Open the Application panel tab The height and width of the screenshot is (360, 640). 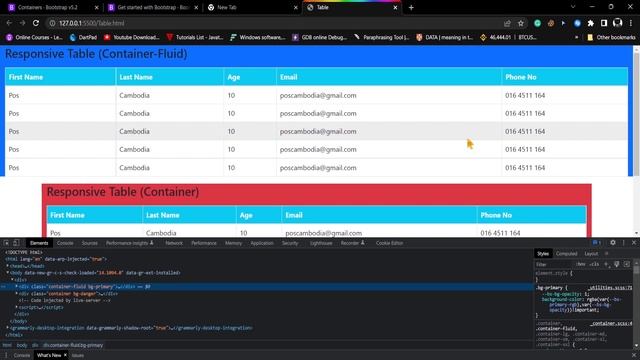click(262, 243)
